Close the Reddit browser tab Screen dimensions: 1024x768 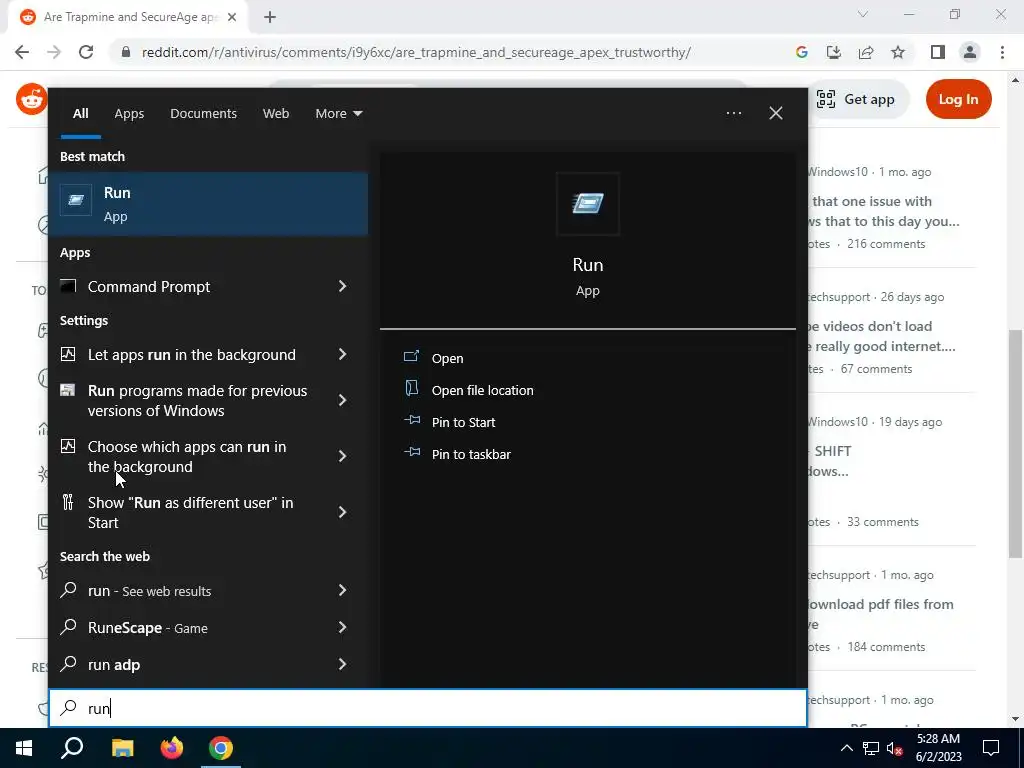[x=232, y=17]
